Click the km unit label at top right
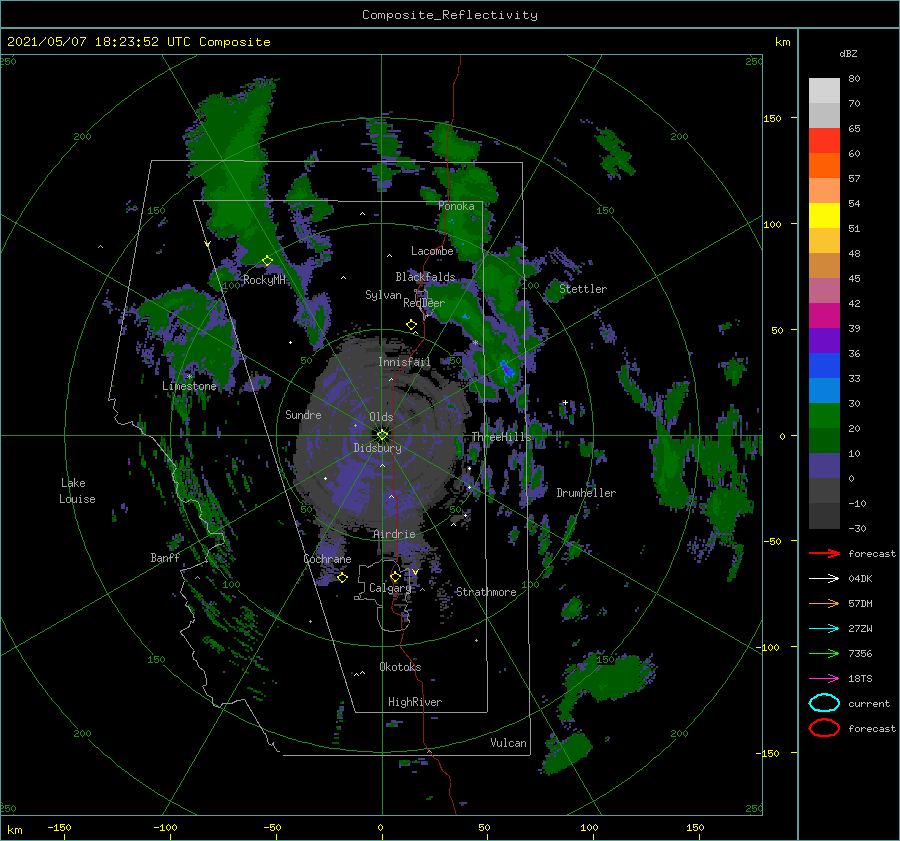The width and height of the screenshot is (900, 841). click(782, 42)
